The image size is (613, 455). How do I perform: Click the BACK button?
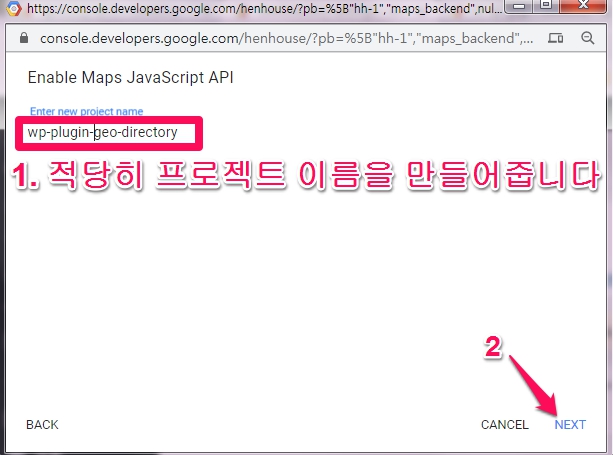tap(42, 425)
